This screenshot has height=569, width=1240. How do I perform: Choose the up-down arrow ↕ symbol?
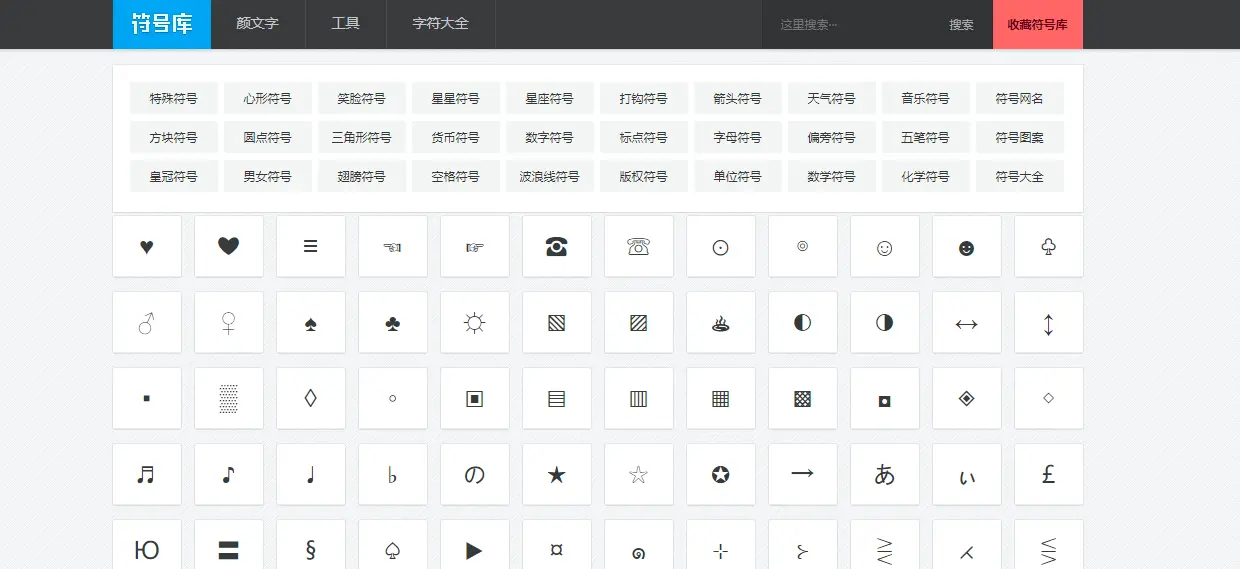click(x=1049, y=322)
